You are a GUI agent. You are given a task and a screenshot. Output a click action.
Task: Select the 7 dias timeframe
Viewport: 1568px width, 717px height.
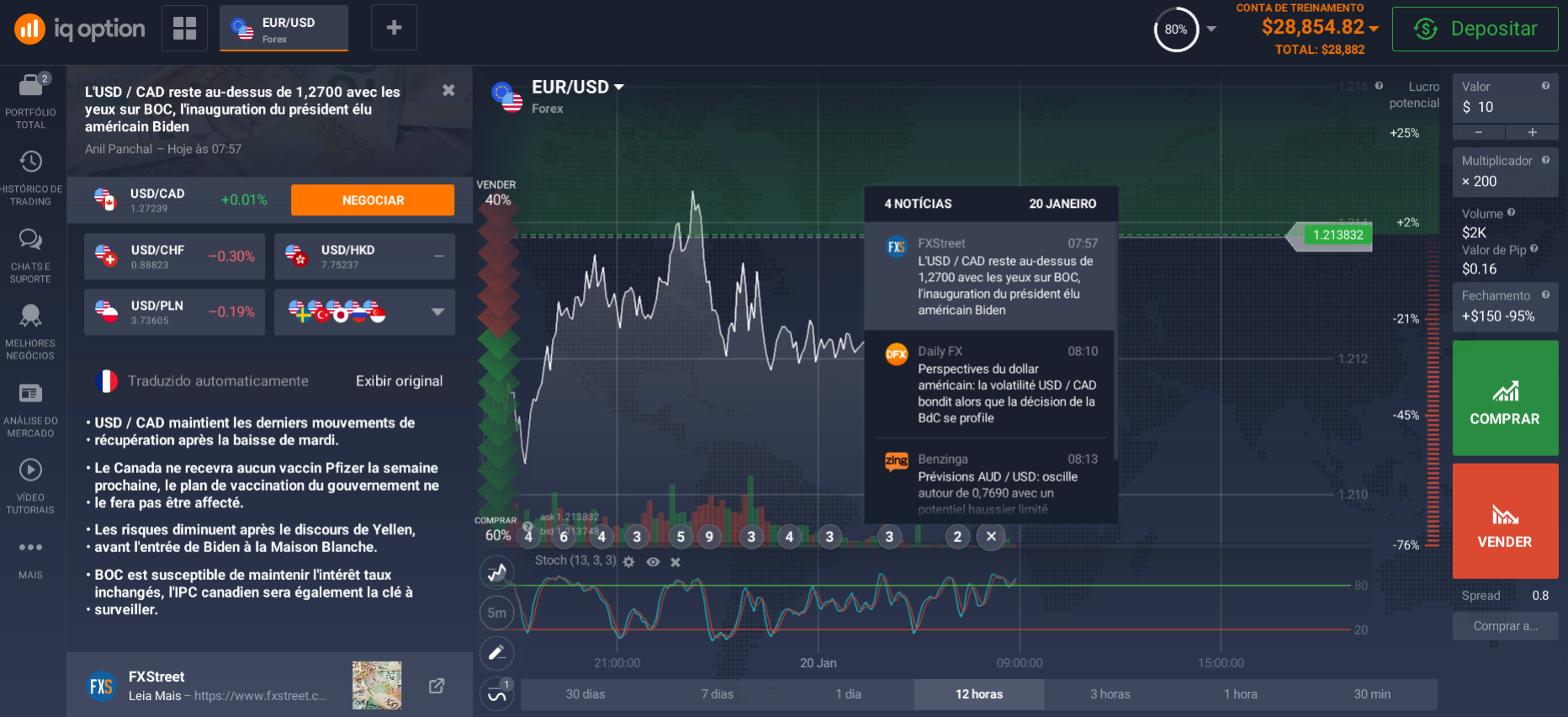tap(718, 694)
